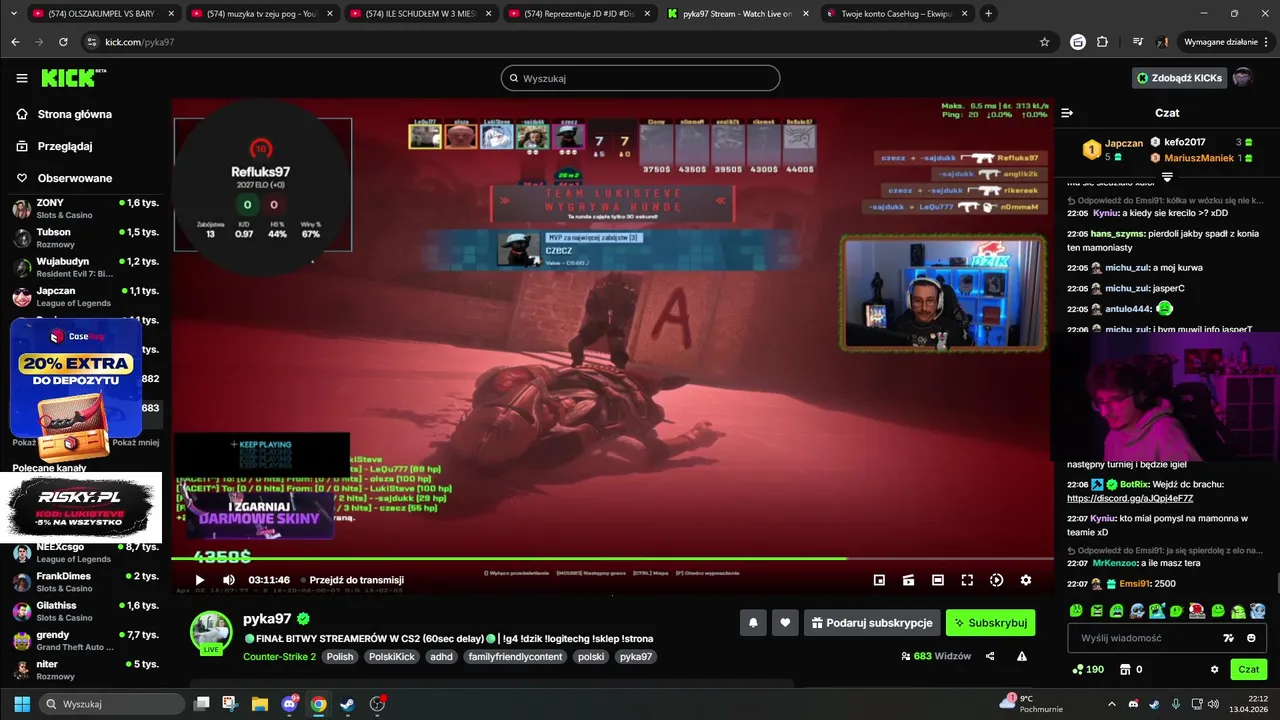Select the familyfriendlycontent tag
Screen dimensions: 1280x720
(x=515, y=657)
